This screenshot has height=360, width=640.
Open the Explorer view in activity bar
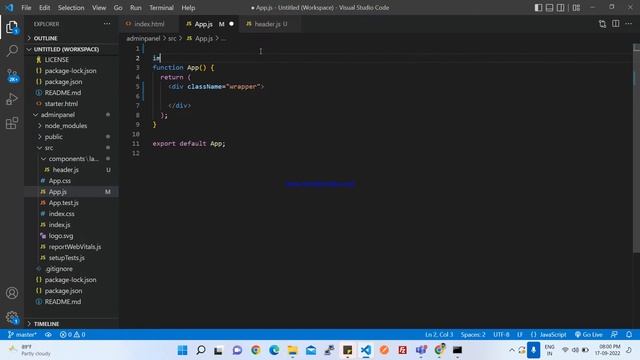point(12,27)
